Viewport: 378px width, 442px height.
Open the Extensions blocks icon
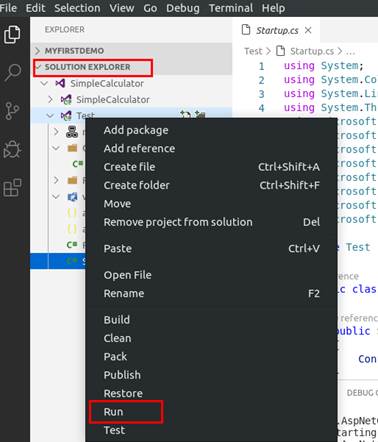click(12, 187)
